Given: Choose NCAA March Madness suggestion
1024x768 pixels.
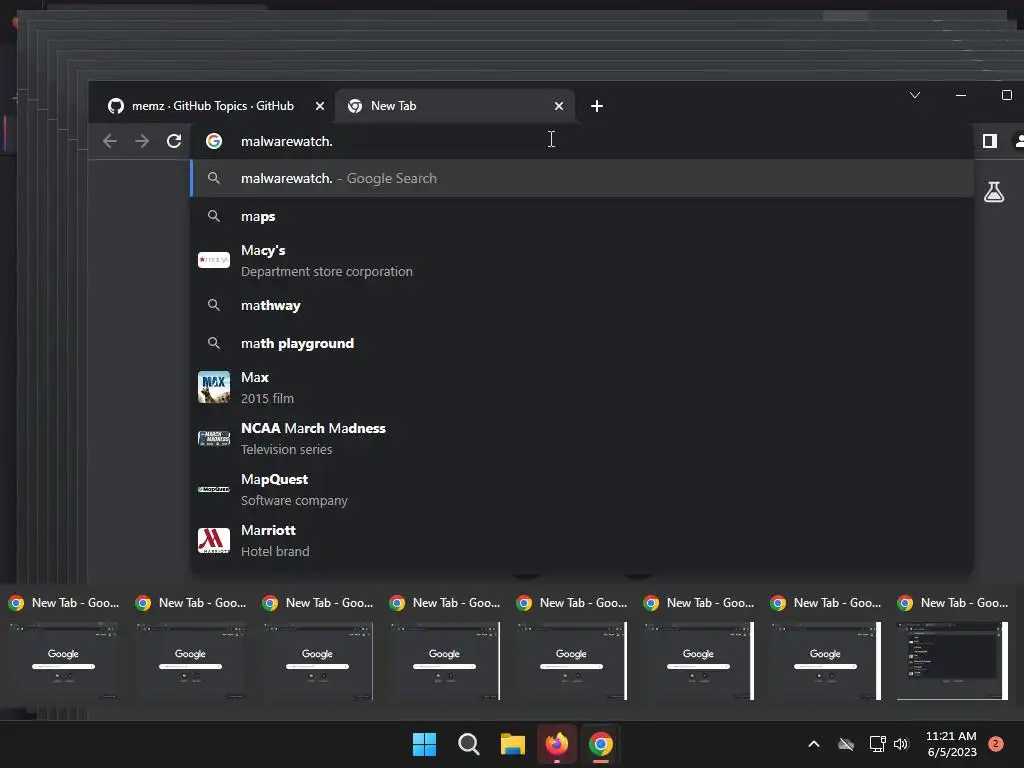Looking at the screenshot, I should click(x=581, y=438).
